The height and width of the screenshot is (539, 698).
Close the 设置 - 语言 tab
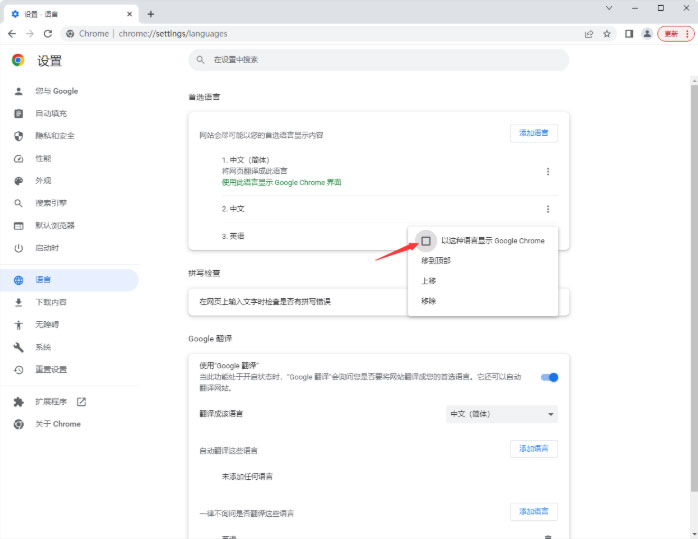pos(130,14)
